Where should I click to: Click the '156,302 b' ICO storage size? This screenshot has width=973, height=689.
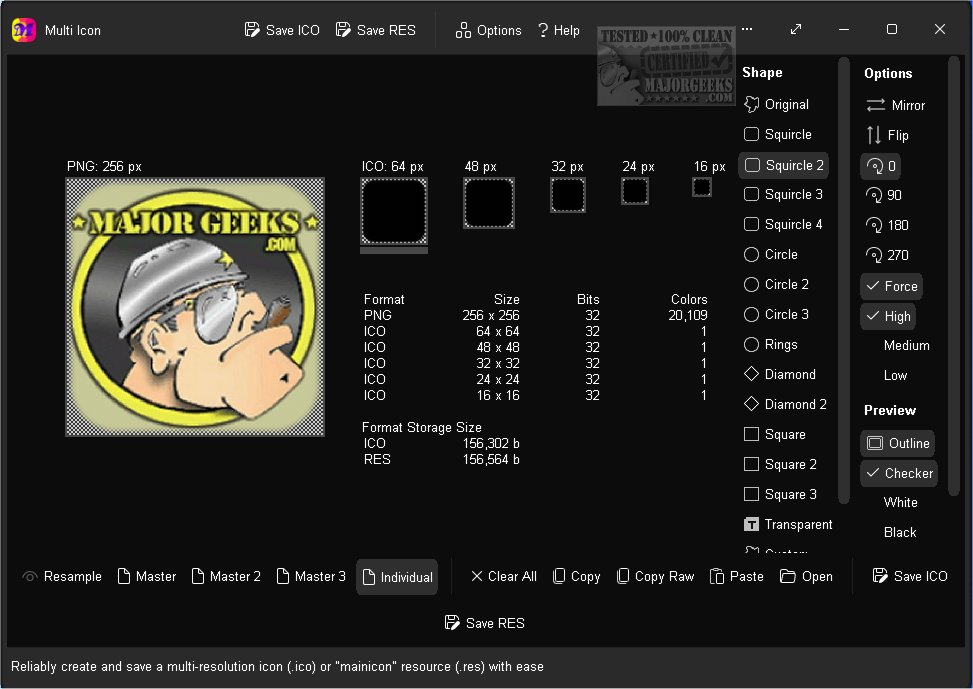(491, 443)
